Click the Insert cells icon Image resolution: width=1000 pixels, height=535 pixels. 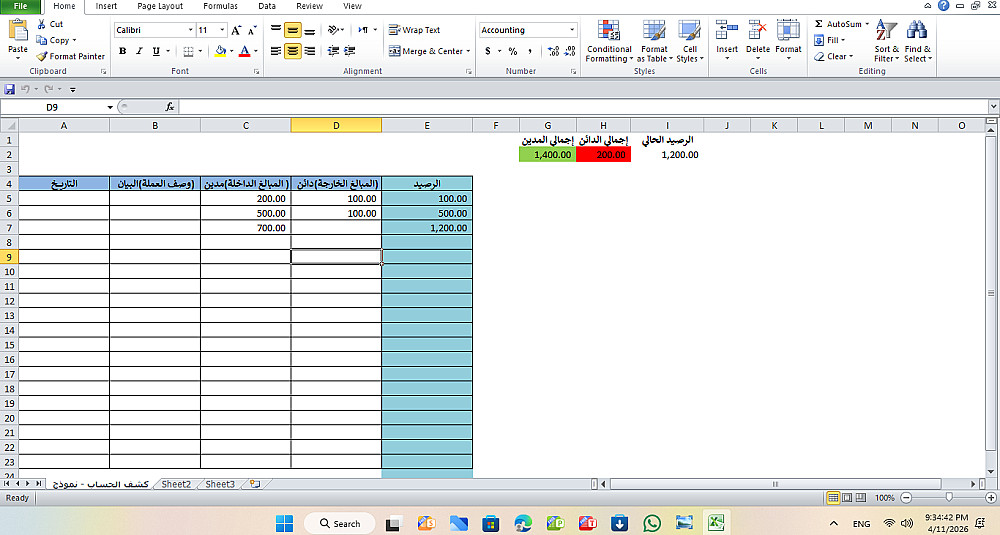tap(726, 30)
